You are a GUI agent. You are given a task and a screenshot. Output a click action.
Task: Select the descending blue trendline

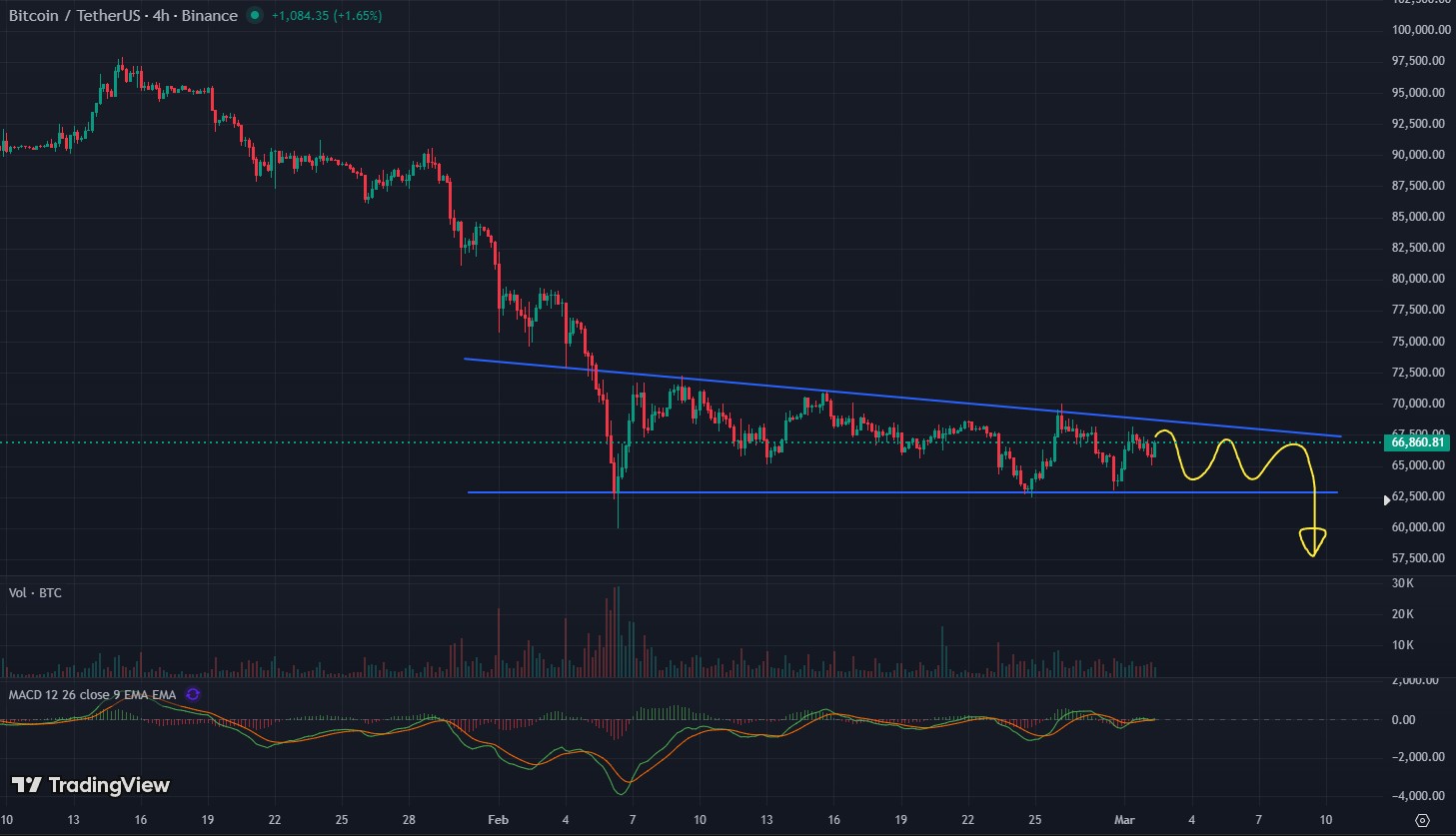[899, 399]
